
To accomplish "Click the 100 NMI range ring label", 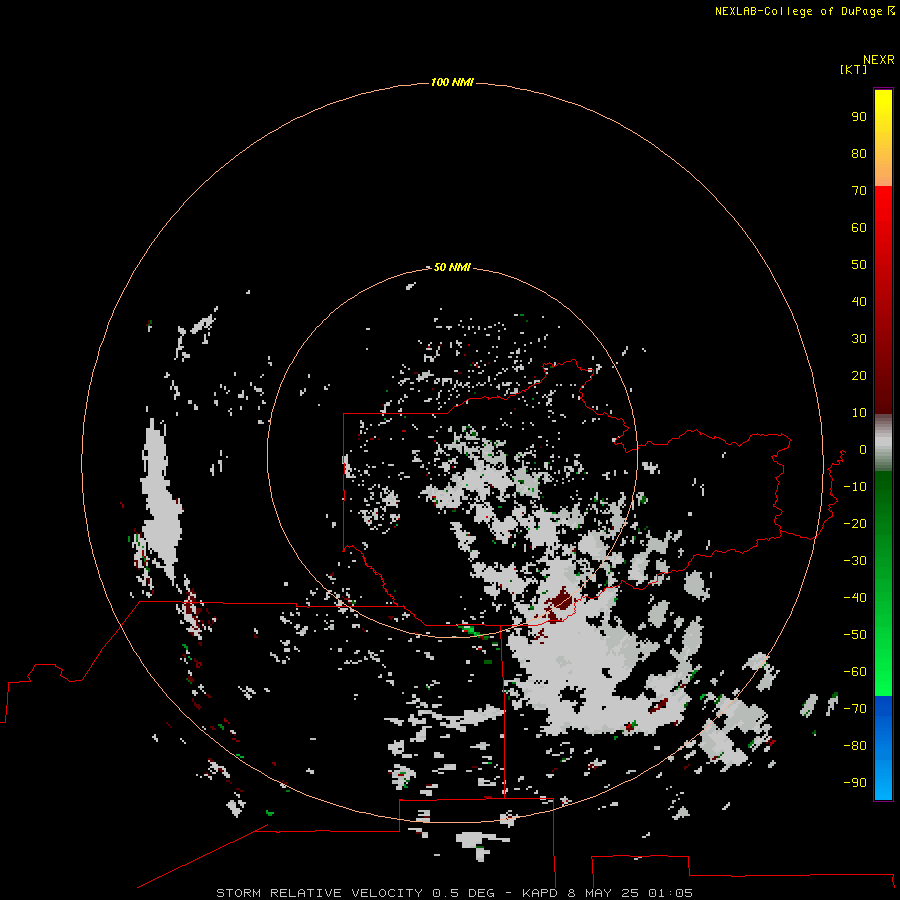I will pos(452,83).
